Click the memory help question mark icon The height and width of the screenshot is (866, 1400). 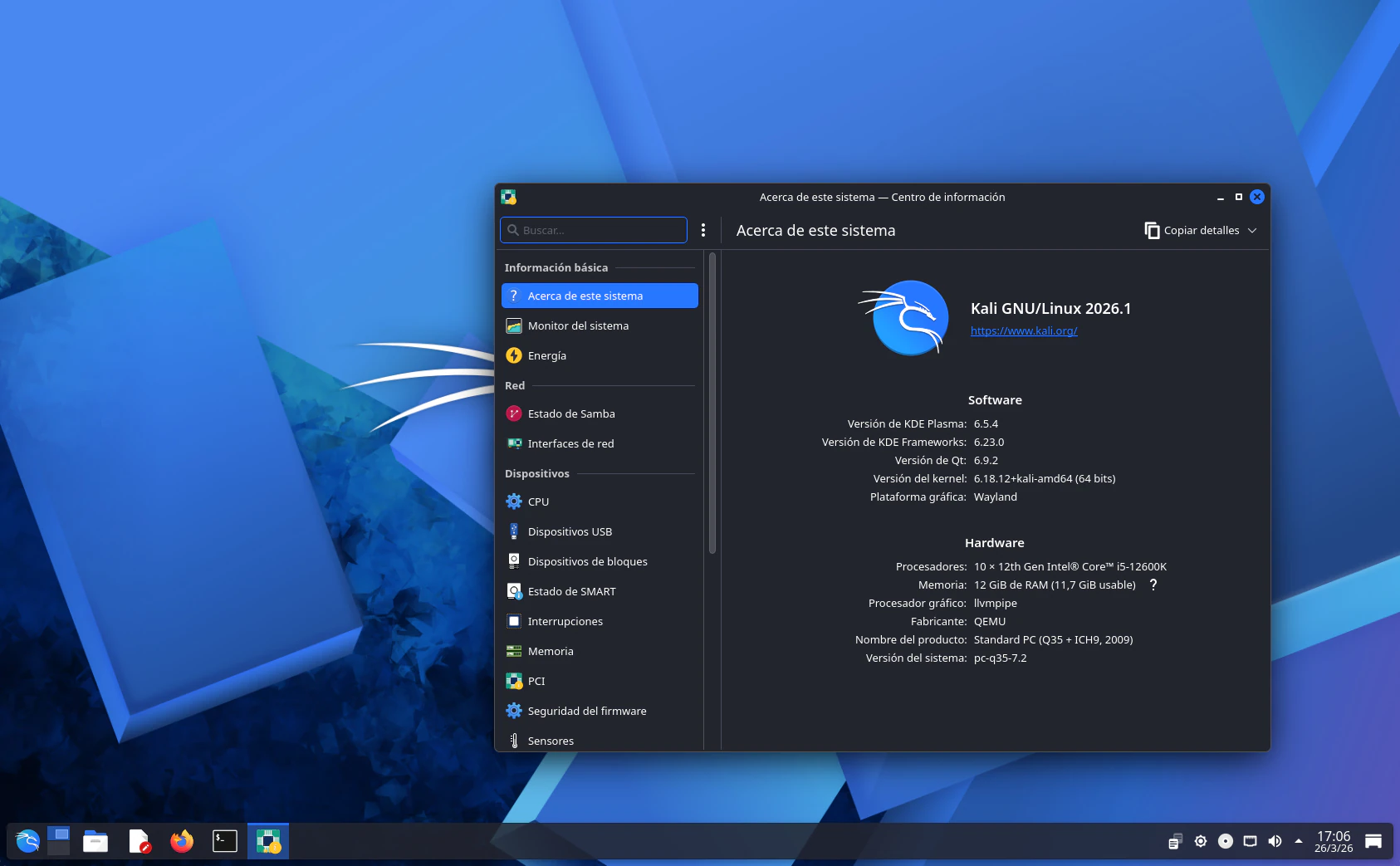(1153, 585)
